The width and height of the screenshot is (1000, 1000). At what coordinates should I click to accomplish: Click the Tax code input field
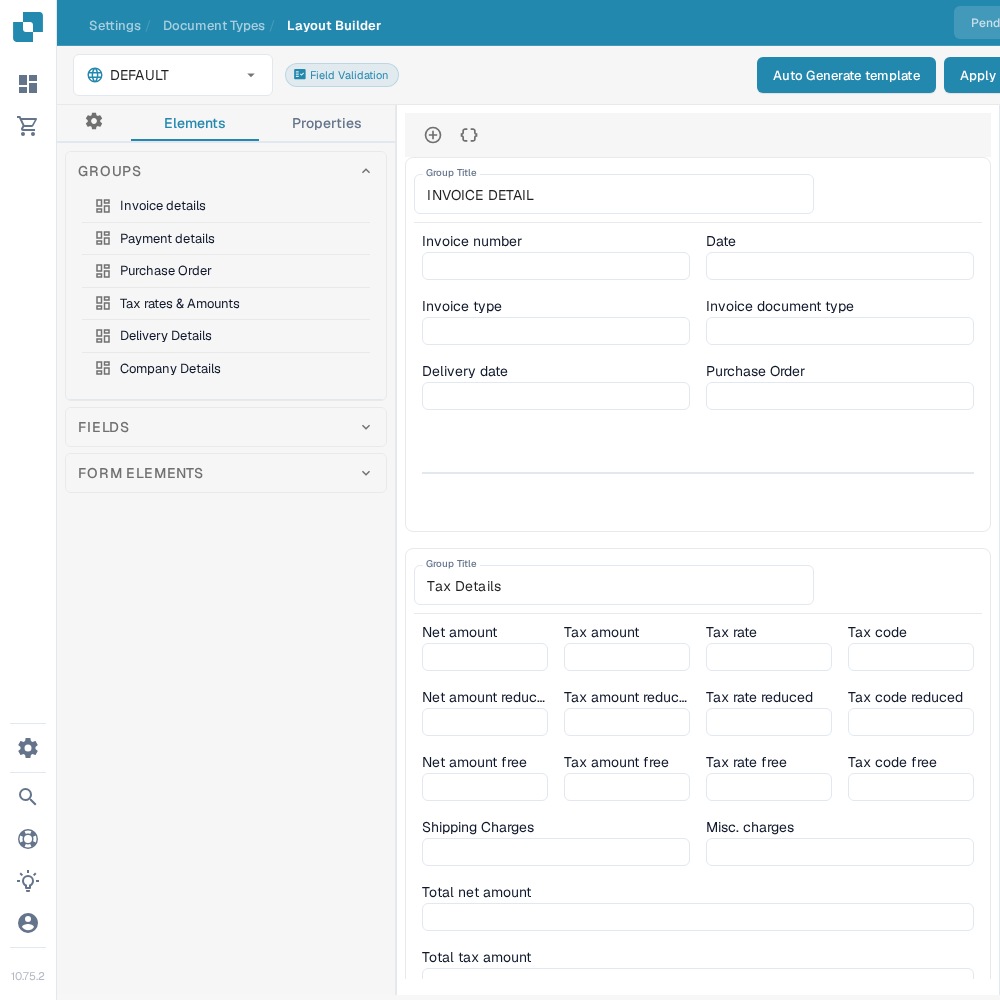(x=911, y=657)
